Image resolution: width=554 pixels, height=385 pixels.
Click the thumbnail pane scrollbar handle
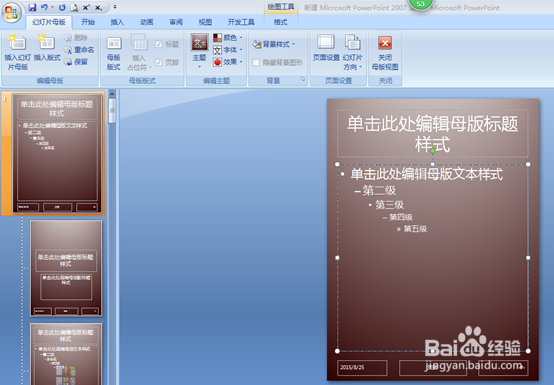[x=112, y=111]
